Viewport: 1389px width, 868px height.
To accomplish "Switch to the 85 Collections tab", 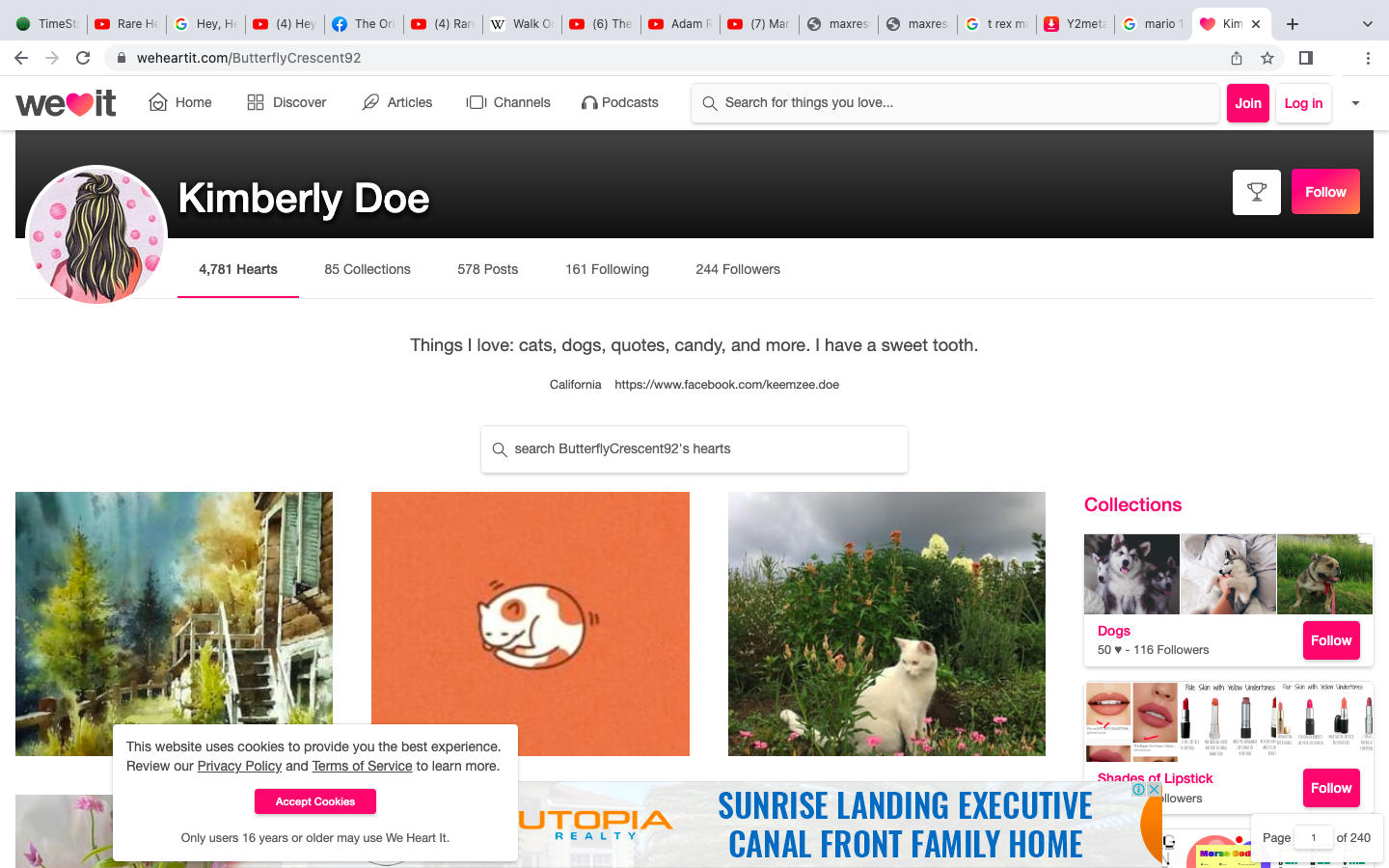I will 368,269.
